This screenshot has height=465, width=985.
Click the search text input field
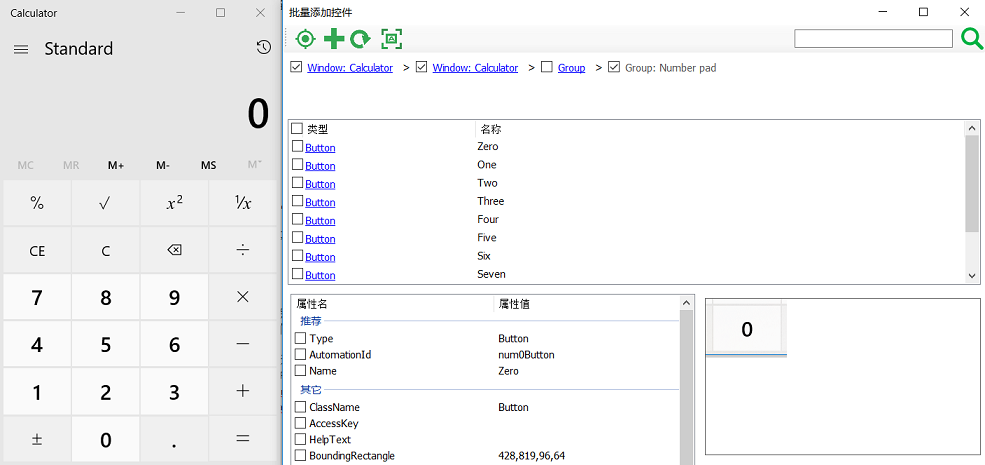[873, 39]
